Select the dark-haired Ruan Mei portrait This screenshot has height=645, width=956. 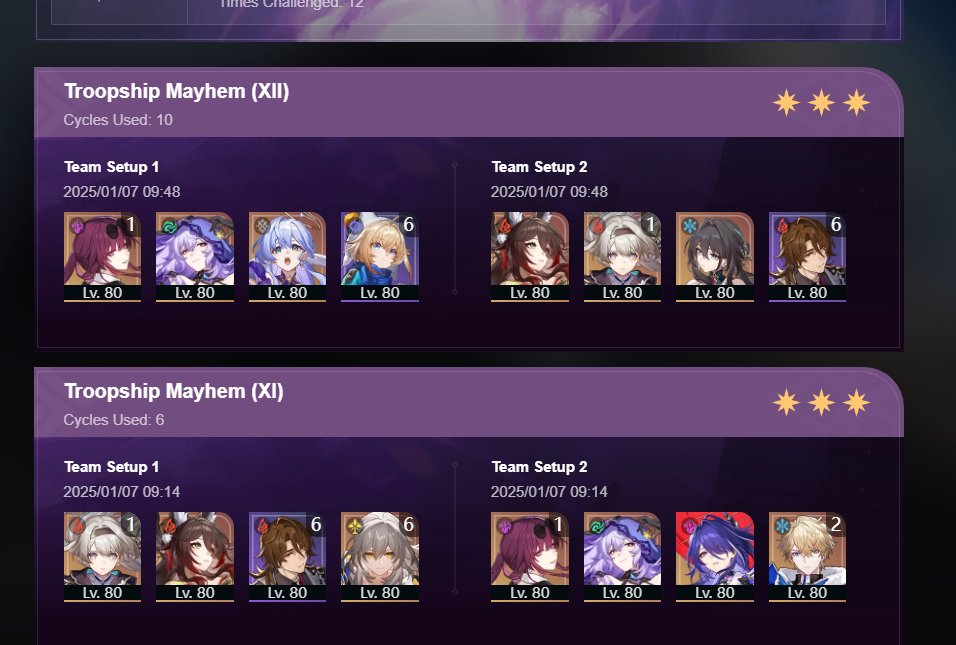coord(715,257)
